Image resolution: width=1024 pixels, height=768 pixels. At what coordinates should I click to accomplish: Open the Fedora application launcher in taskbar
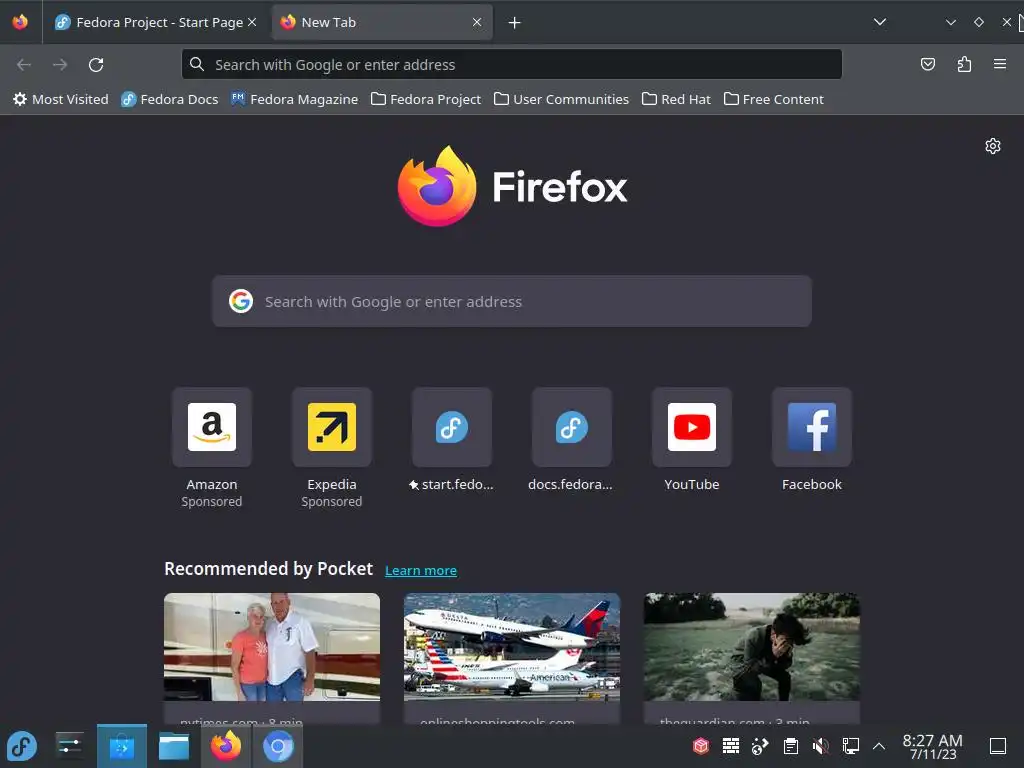coord(22,746)
